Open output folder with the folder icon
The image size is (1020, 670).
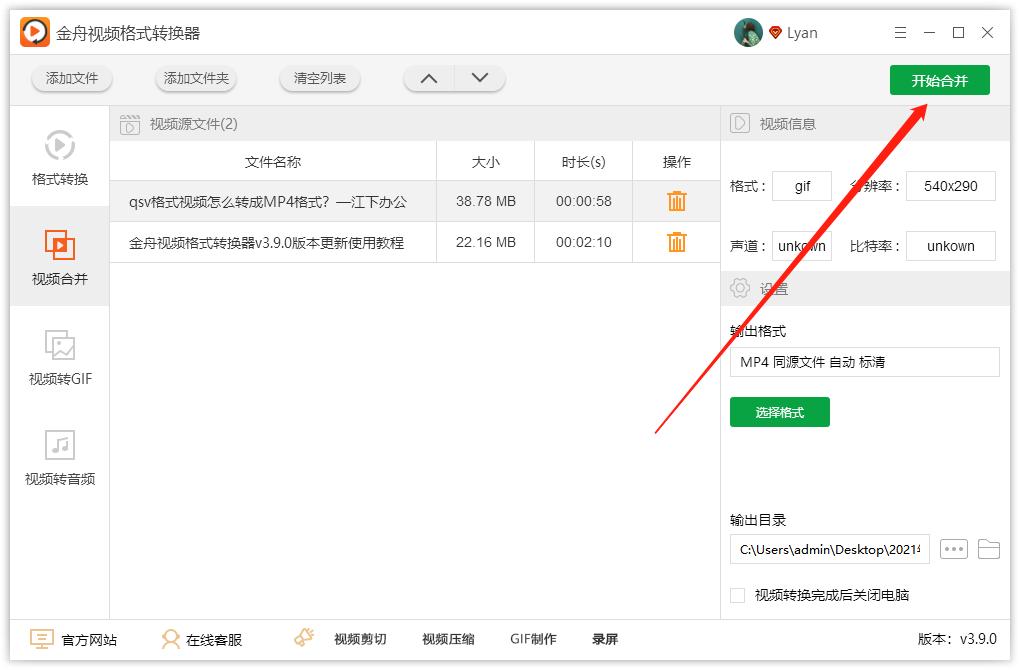988,549
